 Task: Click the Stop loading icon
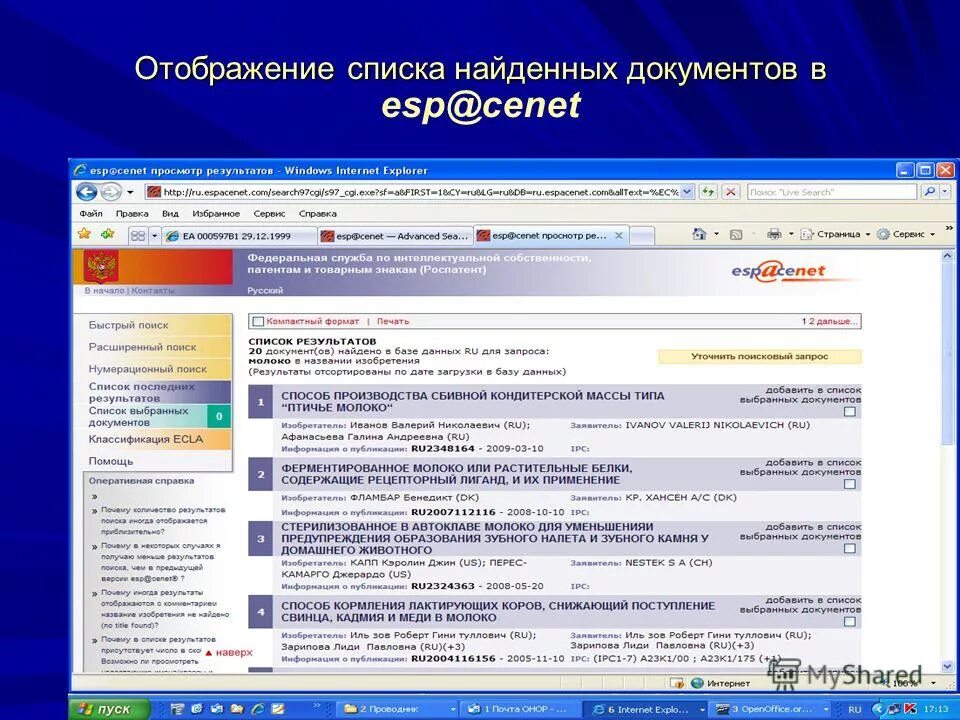click(731, 191)
